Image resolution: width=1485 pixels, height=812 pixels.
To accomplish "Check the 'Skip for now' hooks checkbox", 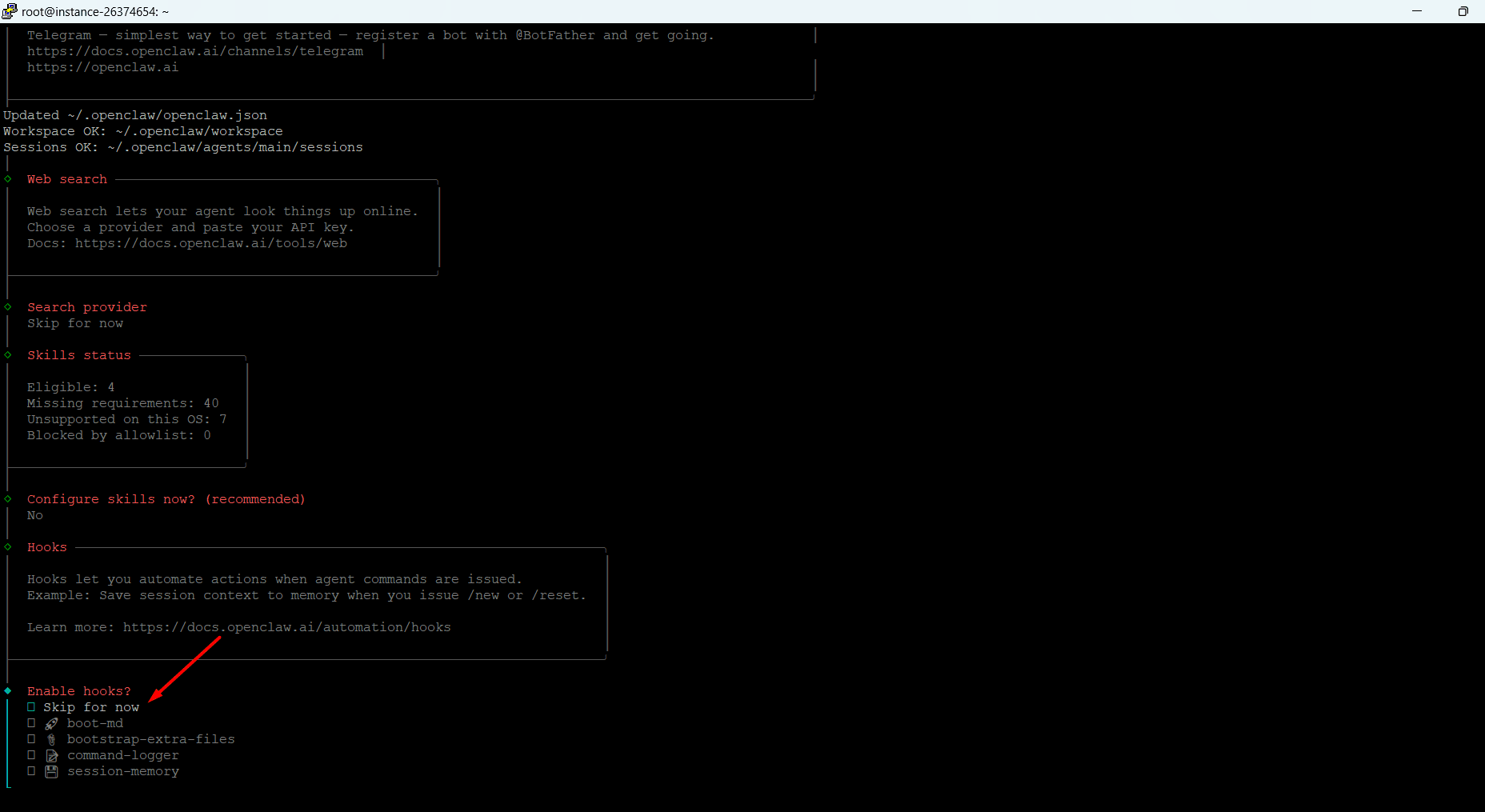I will pos(31,707).
